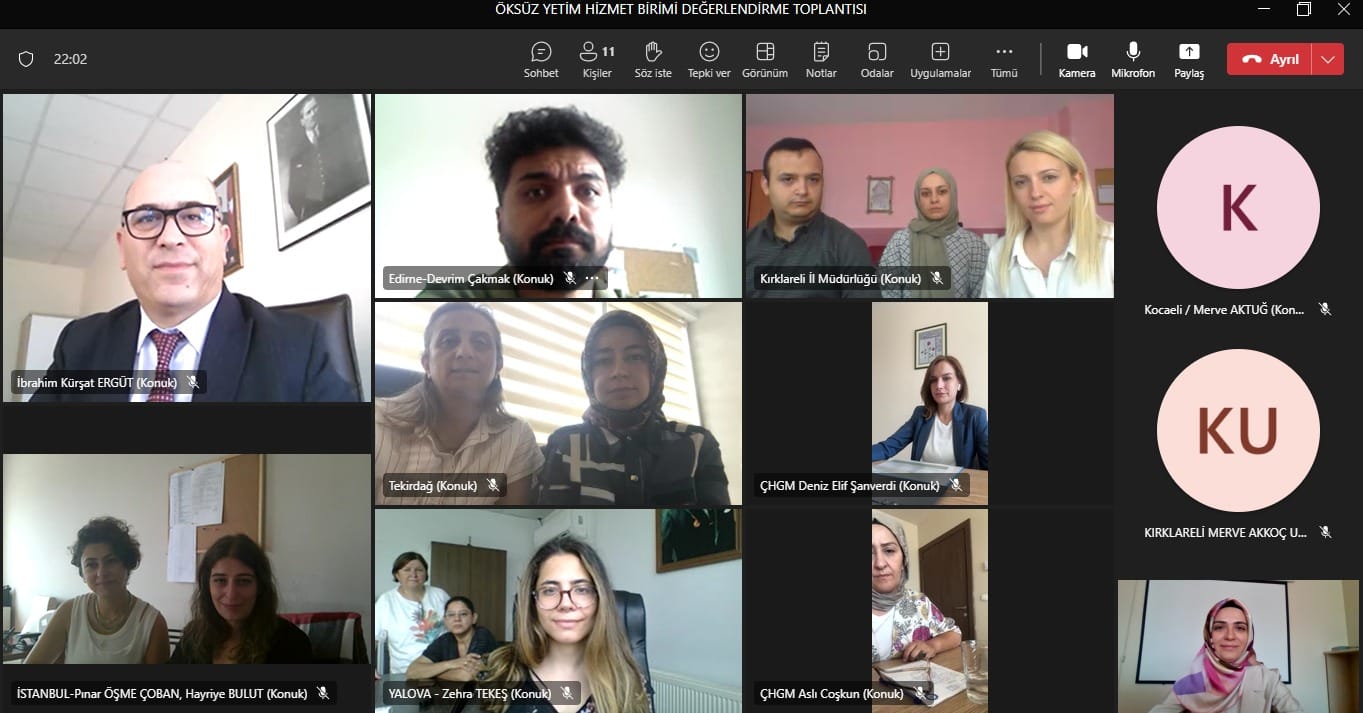Click muted mic icon on İbrahim Kürşat ERGÜT
Image resolution: width=1363 pixels, height=713 pixels.
tap(193, 382)
